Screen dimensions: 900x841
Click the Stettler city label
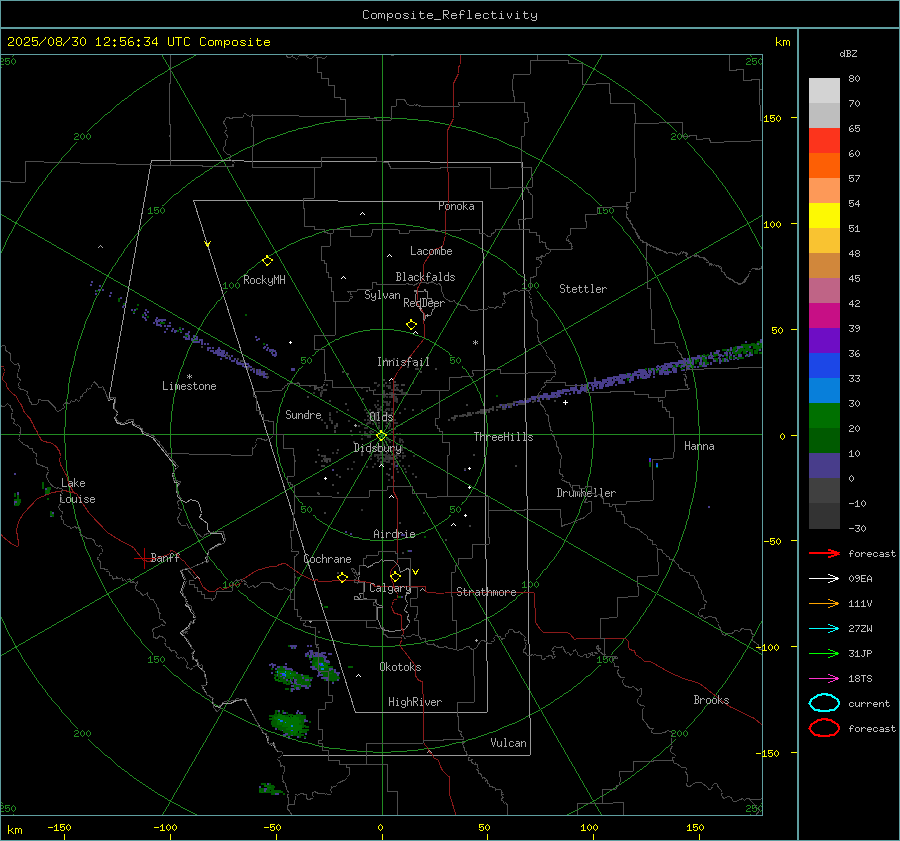point(583,289)
